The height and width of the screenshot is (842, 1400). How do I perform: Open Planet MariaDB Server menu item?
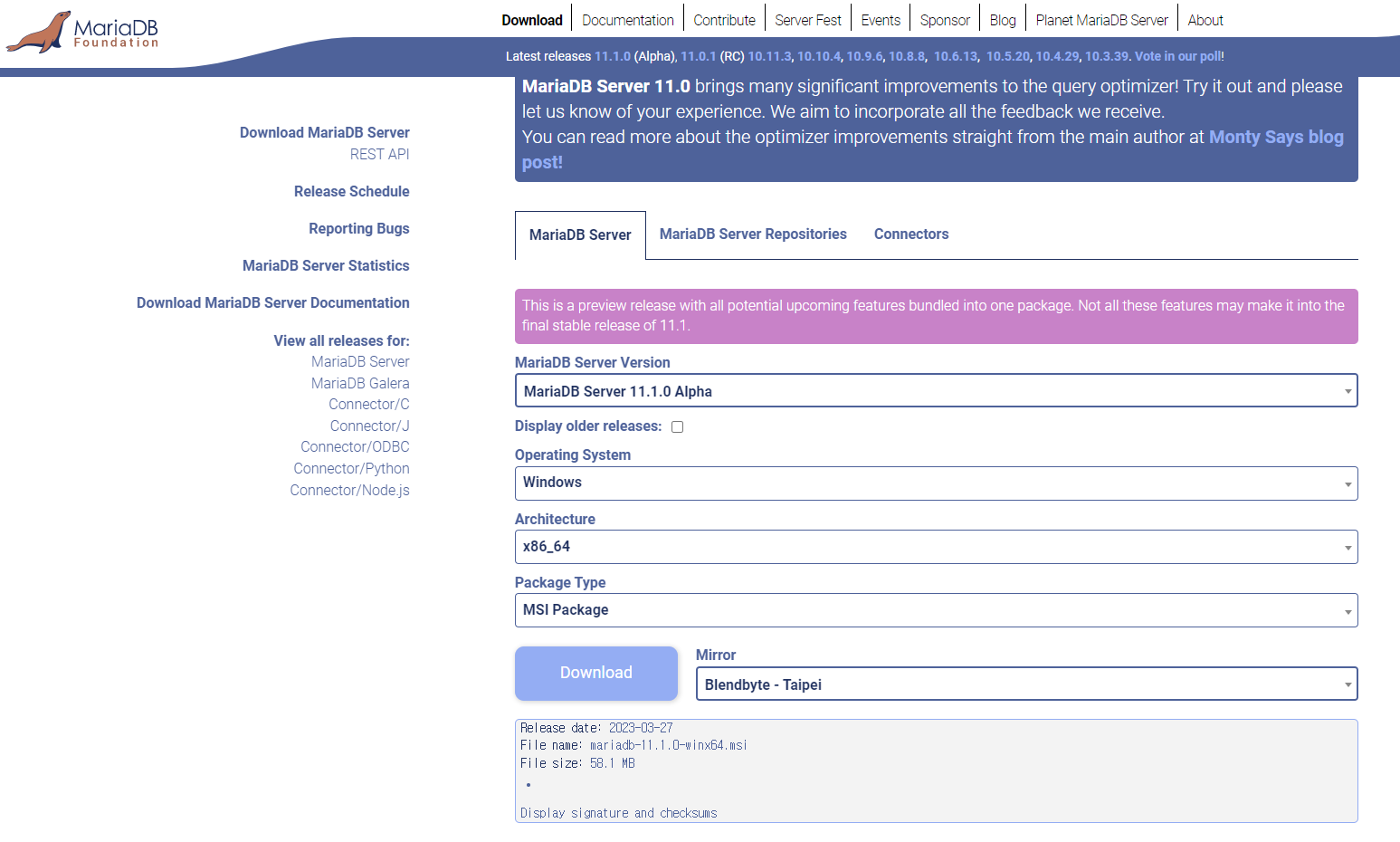tap(1101, 20)
